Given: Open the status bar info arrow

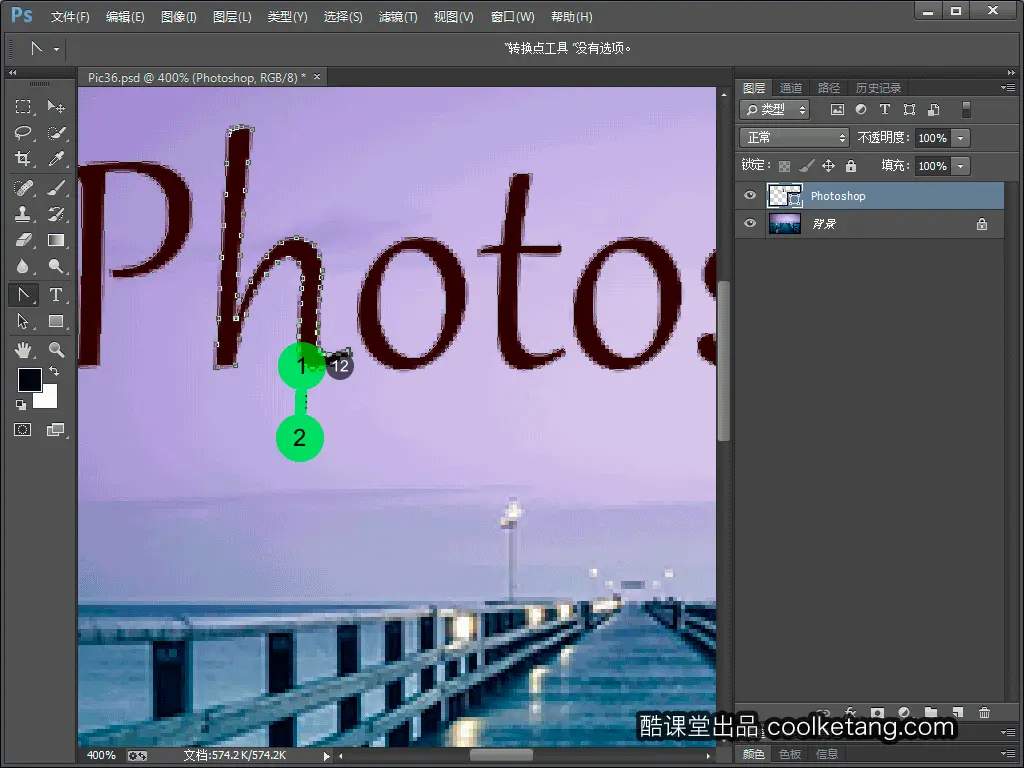Looking at the screenshot, I should coord(326,756).
